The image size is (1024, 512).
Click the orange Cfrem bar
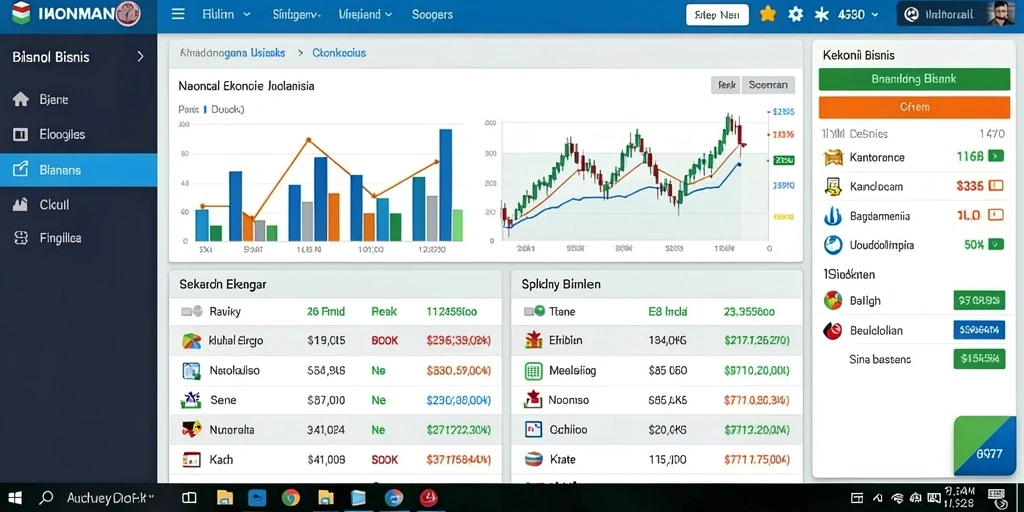(914, 107)
